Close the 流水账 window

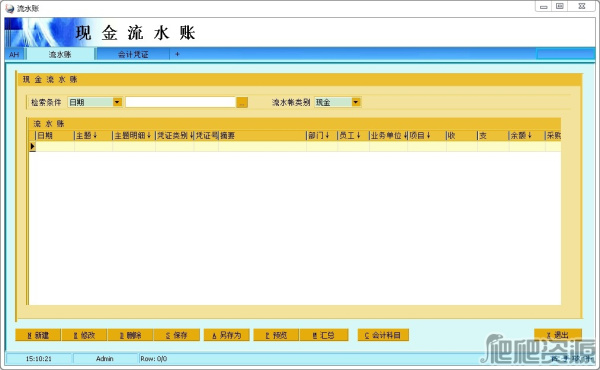[x=582, y=7]
